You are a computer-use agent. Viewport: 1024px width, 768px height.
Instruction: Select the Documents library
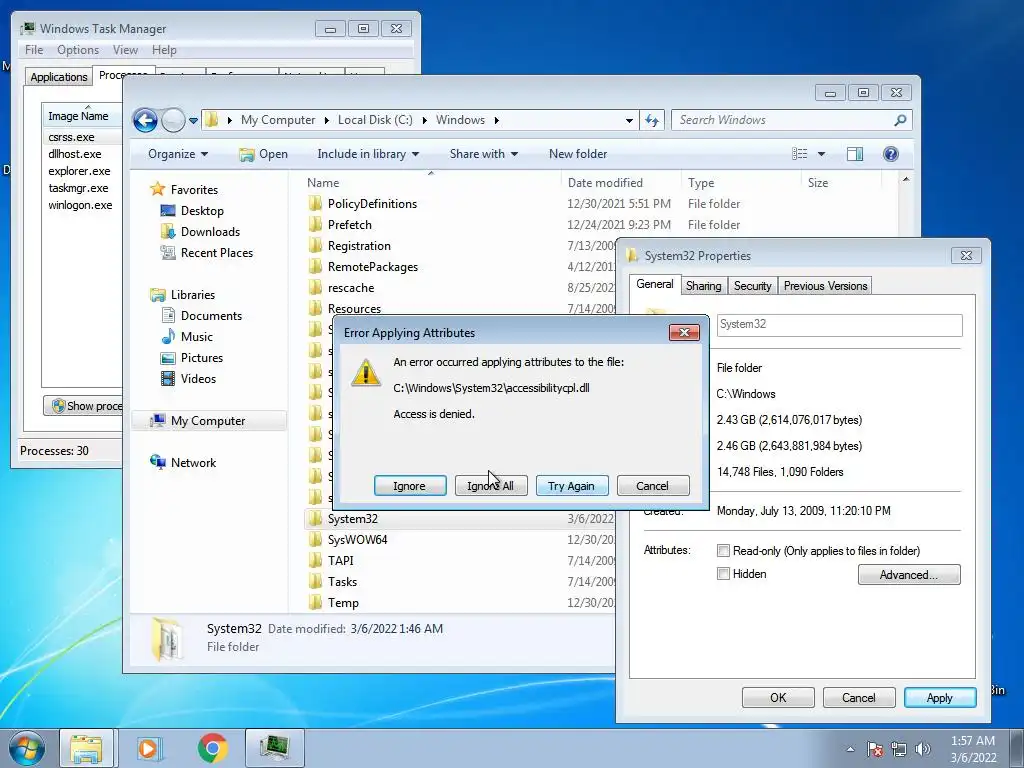pos(211,315)
